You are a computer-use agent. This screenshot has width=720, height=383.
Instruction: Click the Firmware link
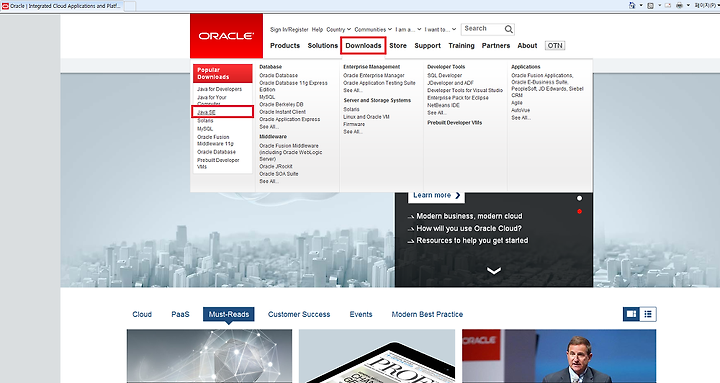coord(354,124)
